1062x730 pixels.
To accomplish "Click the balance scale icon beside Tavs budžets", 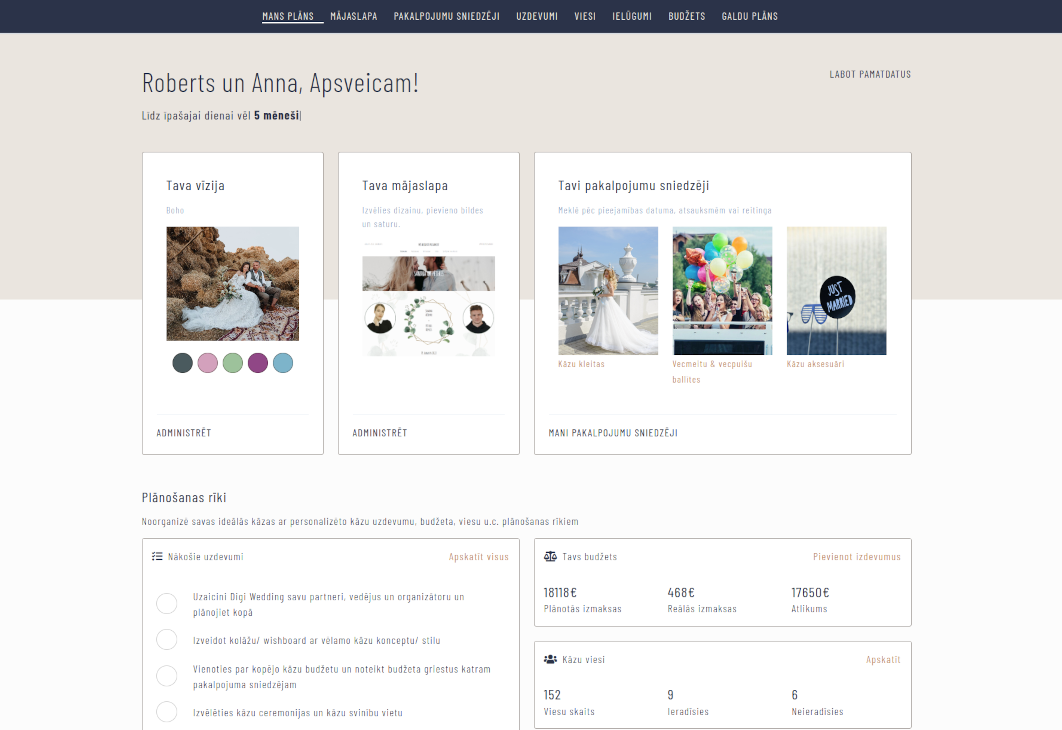I will click(x=550, y=556).
